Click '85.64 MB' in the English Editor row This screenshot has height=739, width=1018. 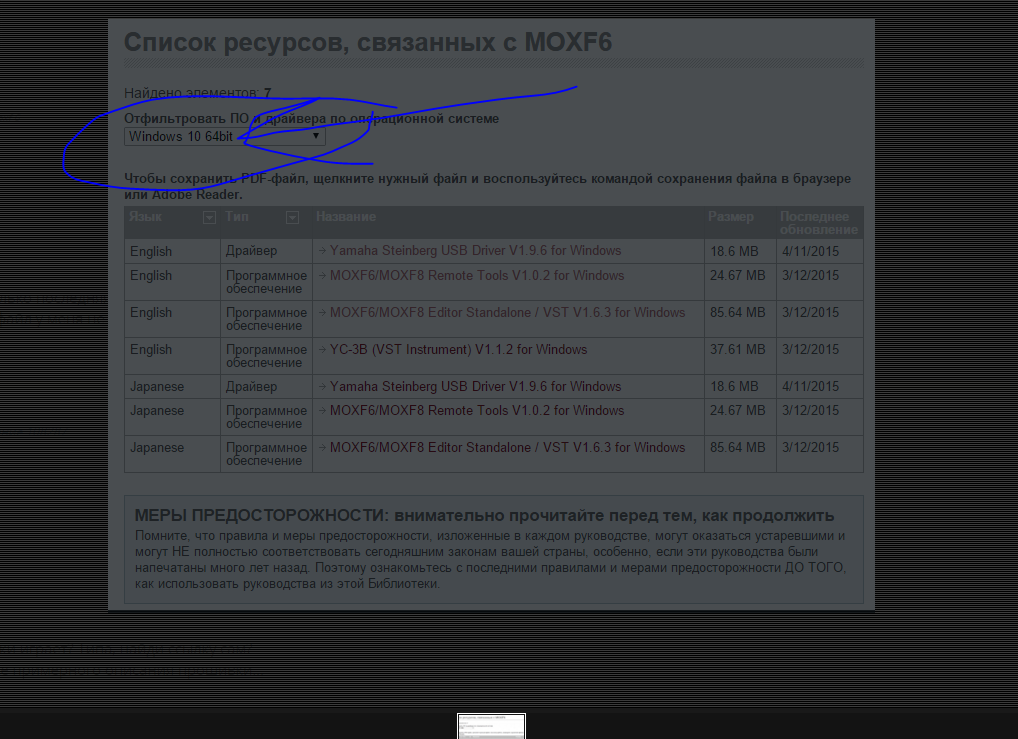[x=738, y=312]
